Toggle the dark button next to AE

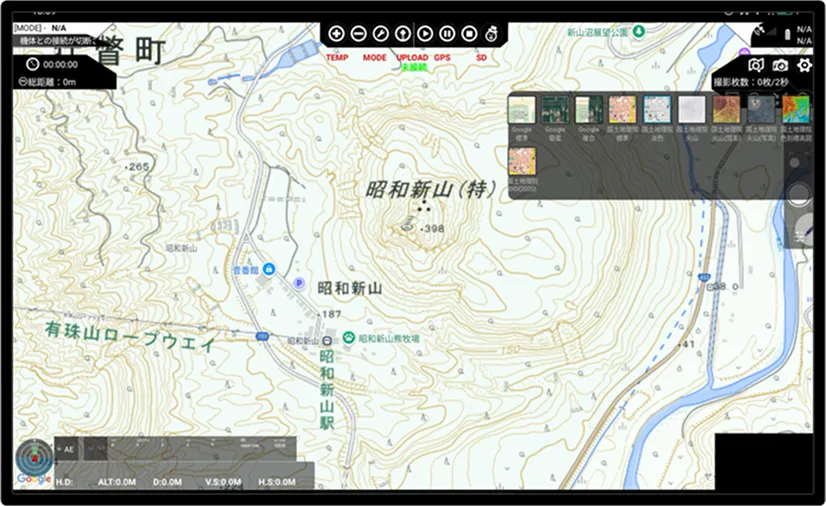(x=95, y=449)
